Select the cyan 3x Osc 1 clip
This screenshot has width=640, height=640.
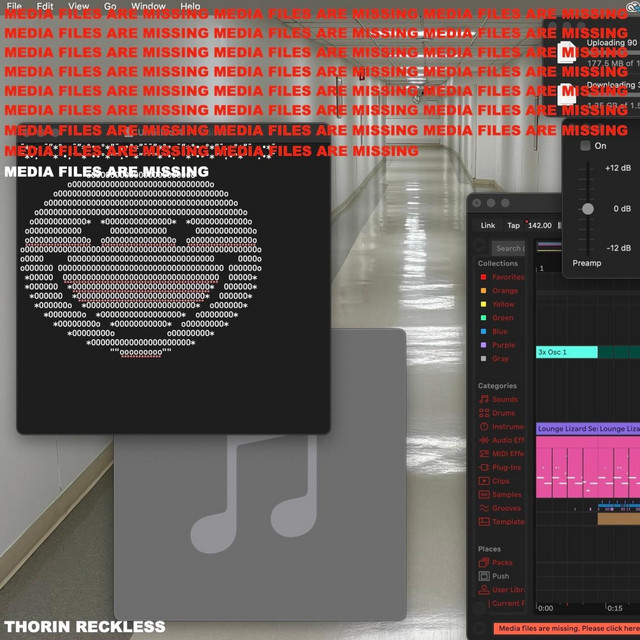(x=567, y=352)
